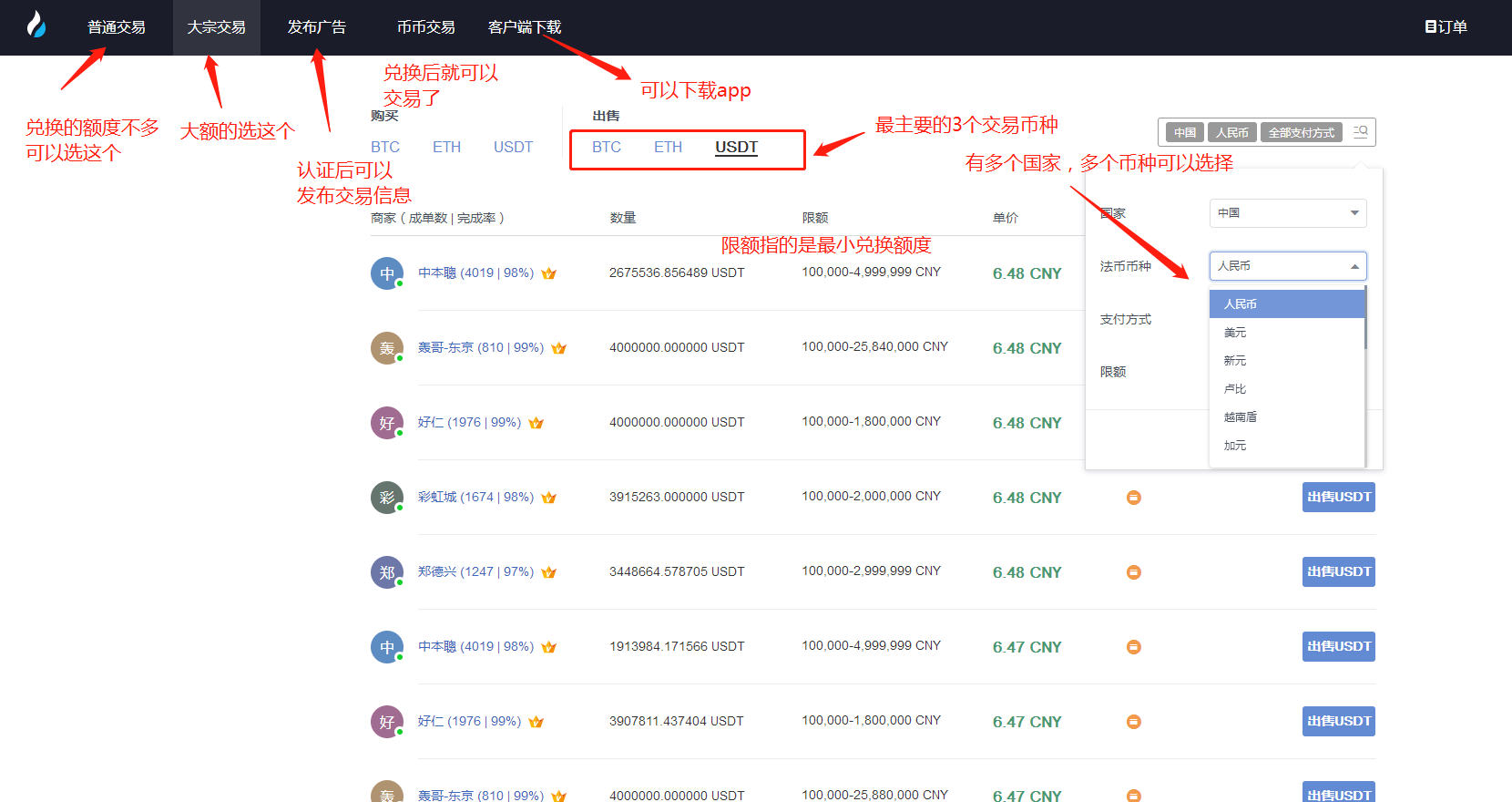The image size is (1512, 802).
Task: Click 出售USDT in the 1913984.171566 USDT row
Action: (x=1339, y=647)
